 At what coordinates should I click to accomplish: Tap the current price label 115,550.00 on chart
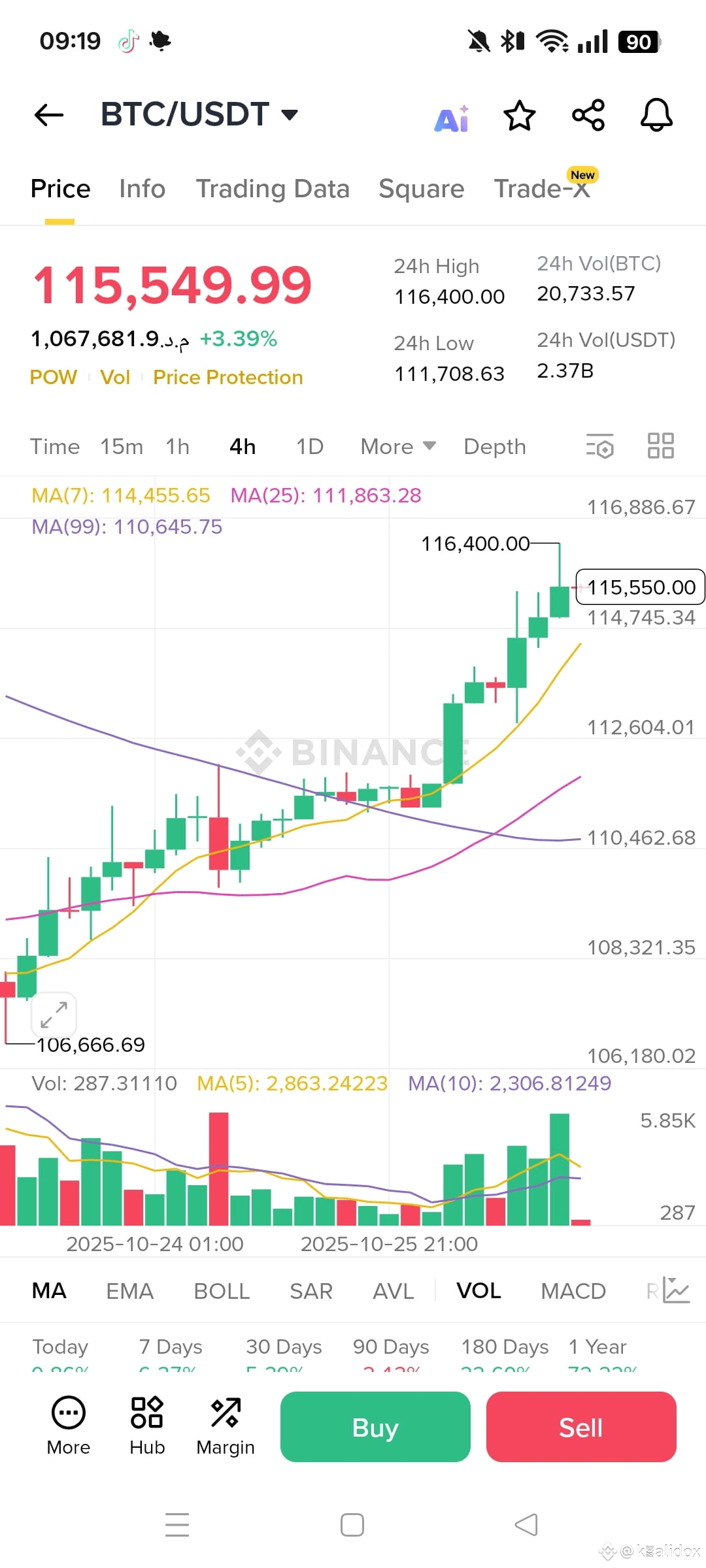(x=640, y=587)
